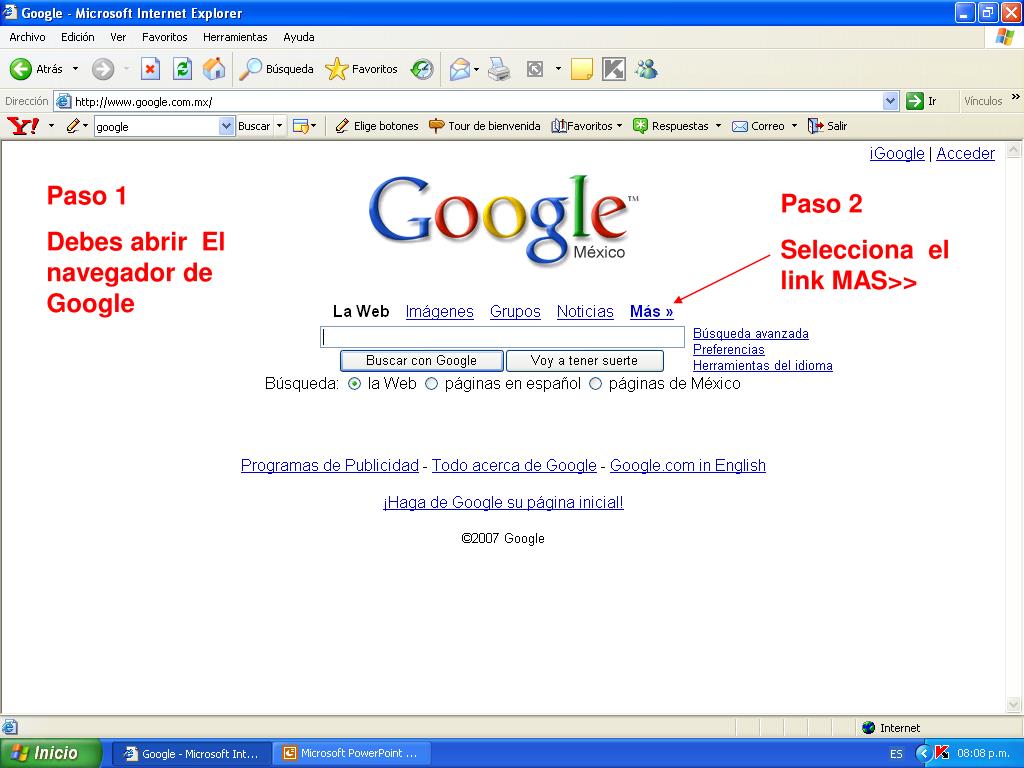Open Búsqueda magnifier in the toolbar

click(276, 69)
